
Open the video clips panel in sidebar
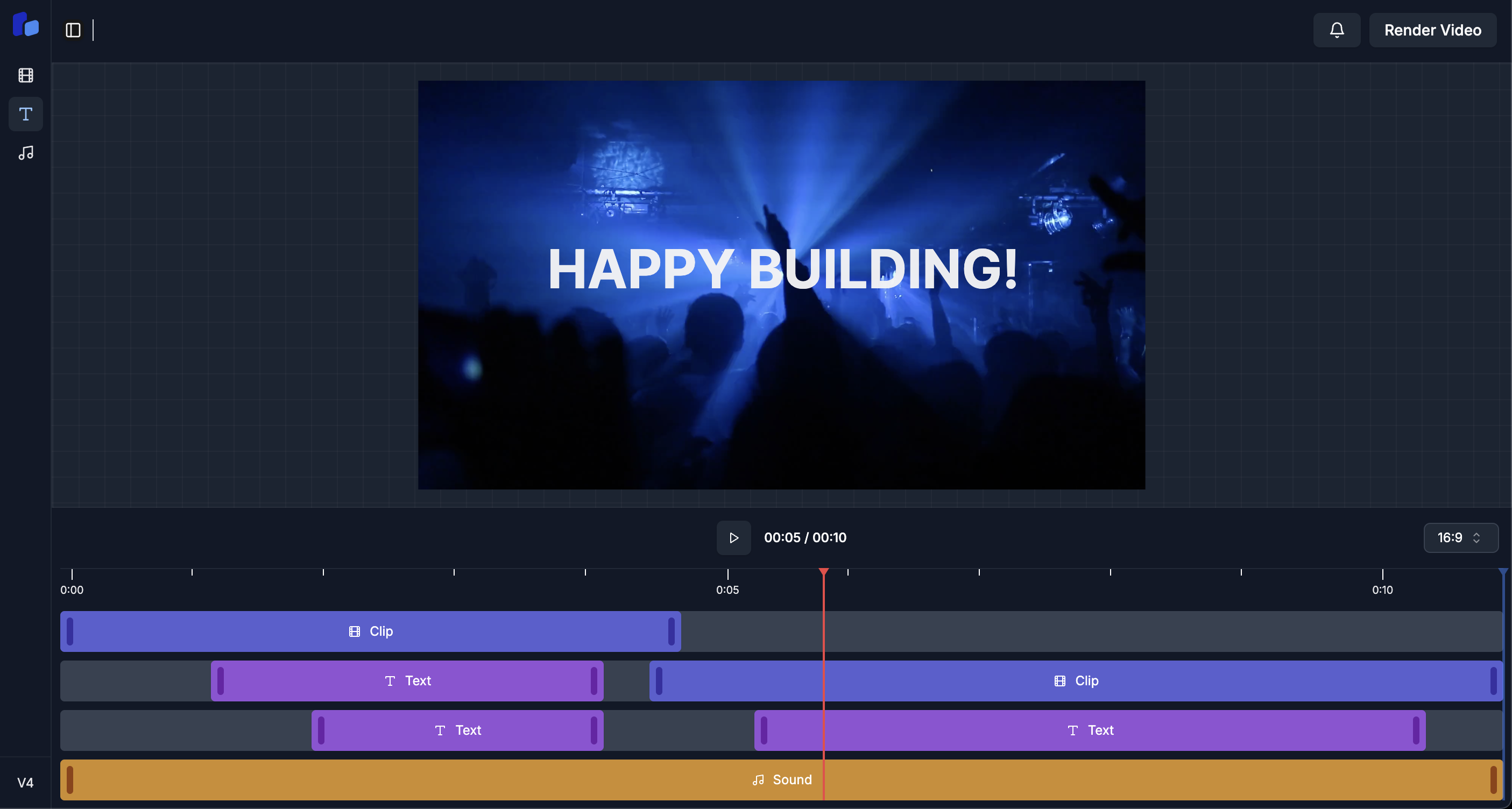[x=25, y=75]
